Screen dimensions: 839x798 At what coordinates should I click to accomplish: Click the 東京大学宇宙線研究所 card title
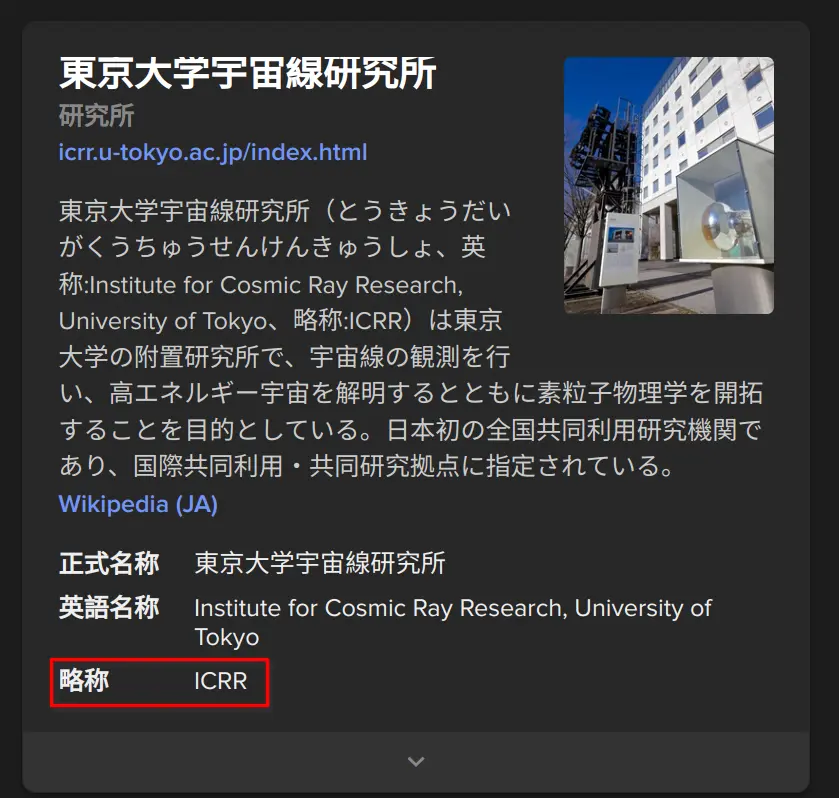pos(248,74)
